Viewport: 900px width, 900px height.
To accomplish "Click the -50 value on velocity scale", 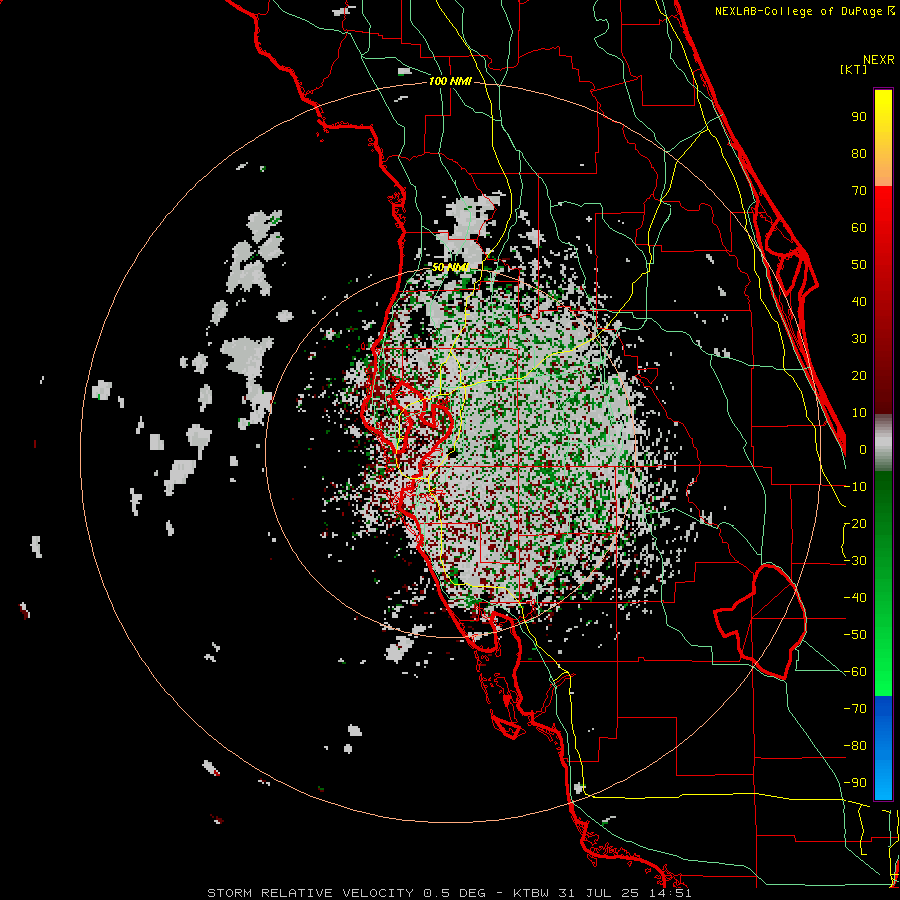I will click(x=855, y=635).
